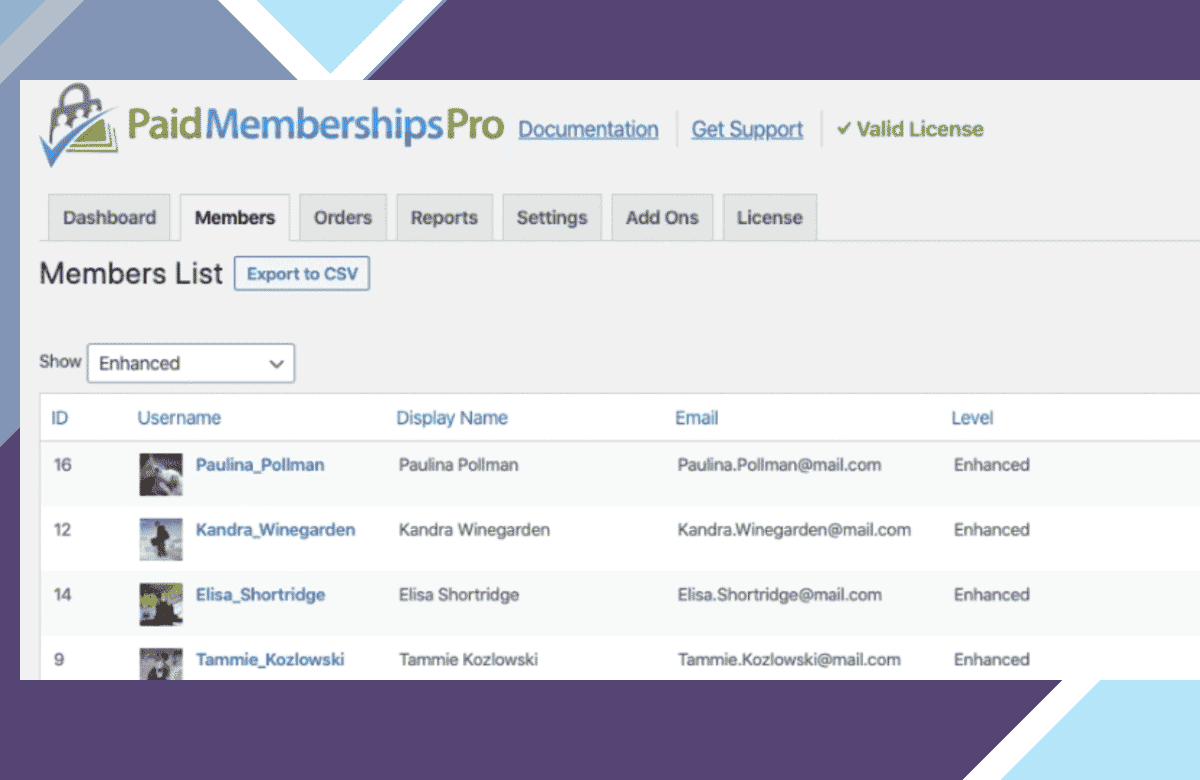The width and height of the screenshot is (1200, 780).
Task: Open the Documentation link
Action: coord(588,129)
